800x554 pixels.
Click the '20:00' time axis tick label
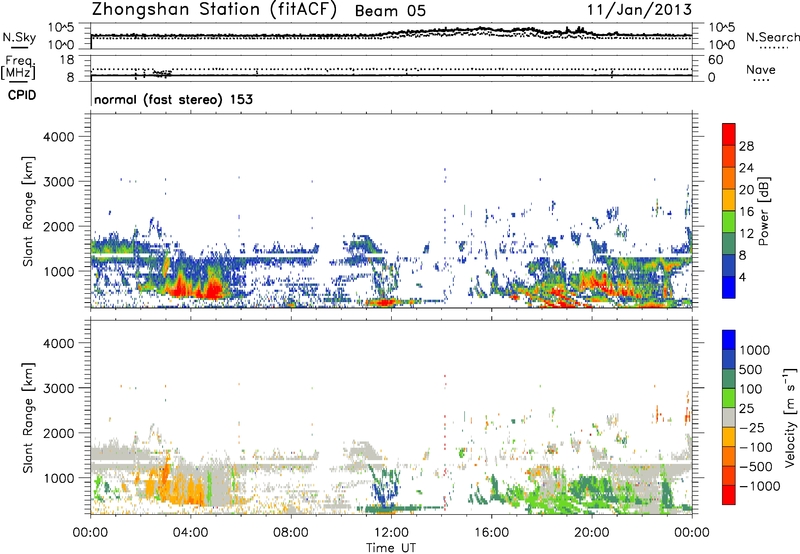pyautogui.click(x=591, y=533)
